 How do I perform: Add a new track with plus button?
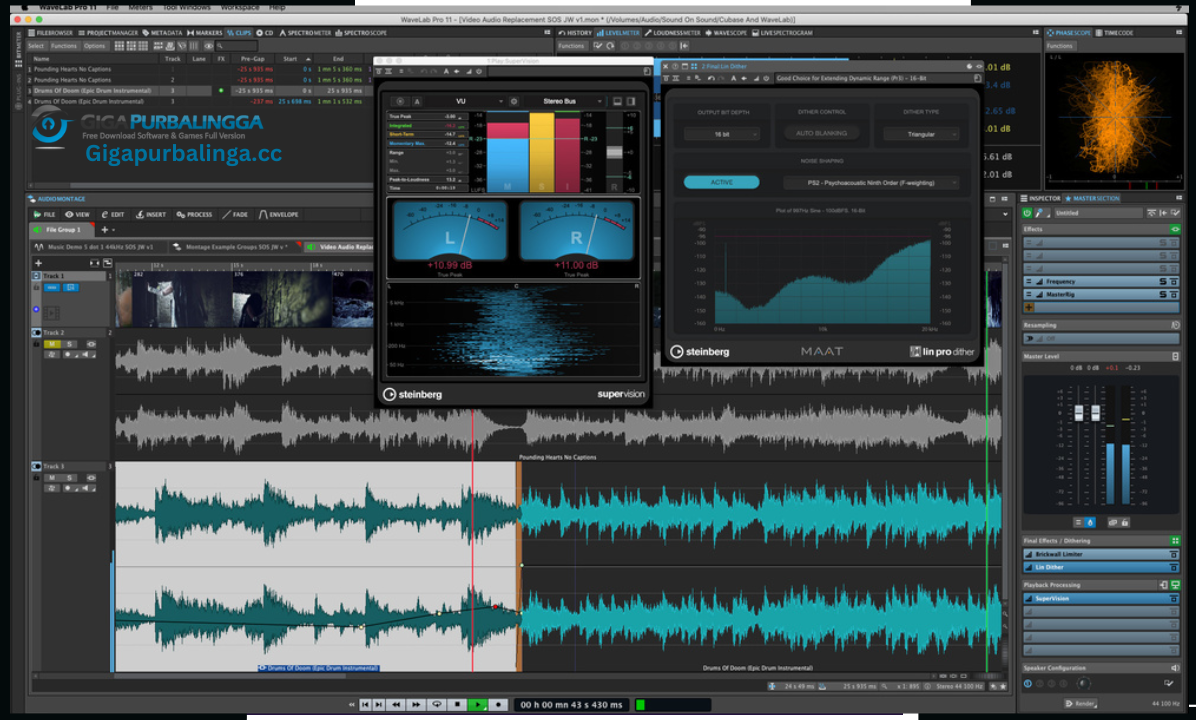click(39, 263)
